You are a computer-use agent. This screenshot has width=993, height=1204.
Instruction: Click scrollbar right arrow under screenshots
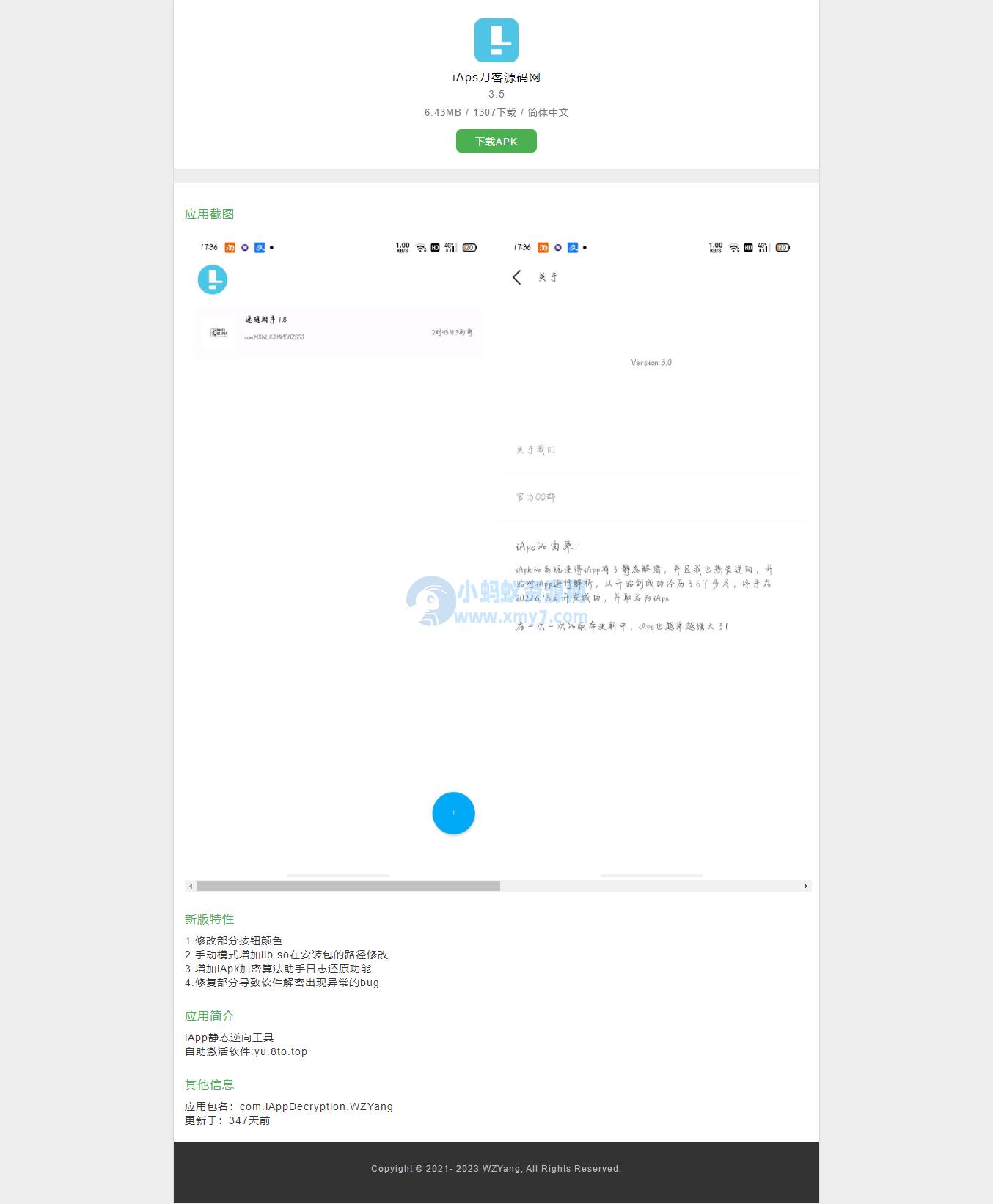click(x=805, y=886)
